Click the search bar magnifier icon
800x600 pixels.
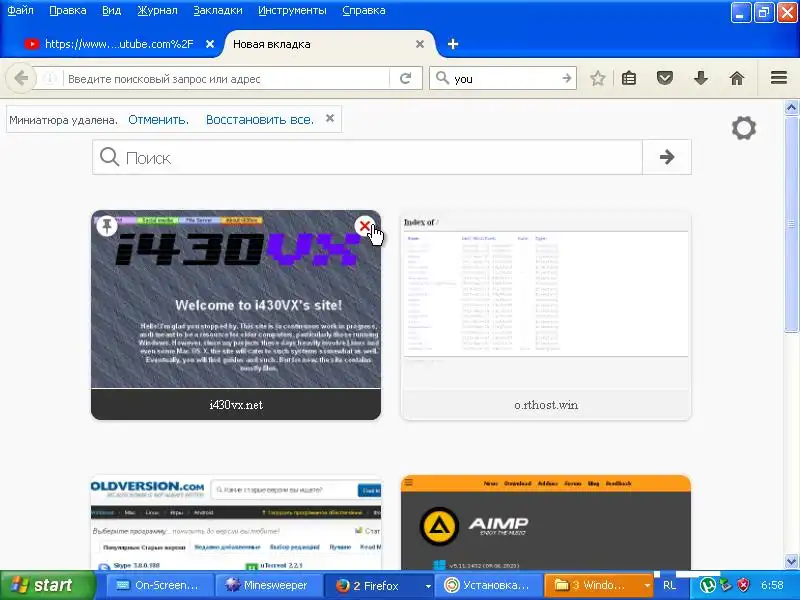442,78
